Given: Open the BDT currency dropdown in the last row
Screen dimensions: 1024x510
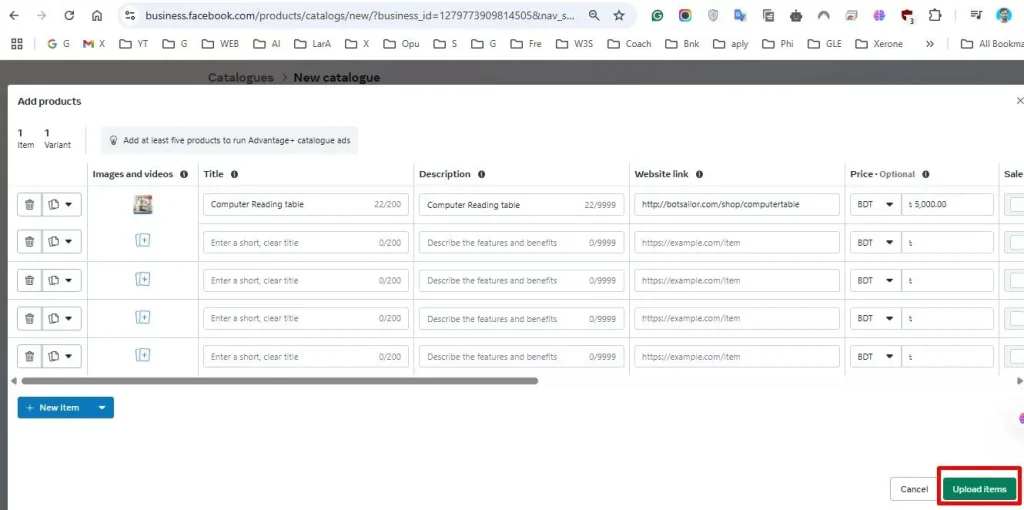Looking at the screenshot, I should pyautogui.click(x=876, y=357).
